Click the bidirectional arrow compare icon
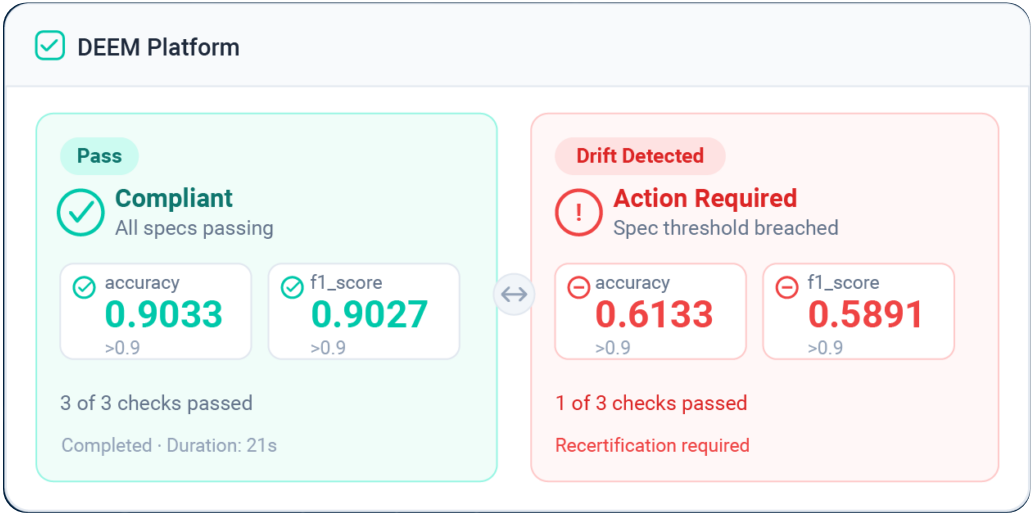 point(514,294)
